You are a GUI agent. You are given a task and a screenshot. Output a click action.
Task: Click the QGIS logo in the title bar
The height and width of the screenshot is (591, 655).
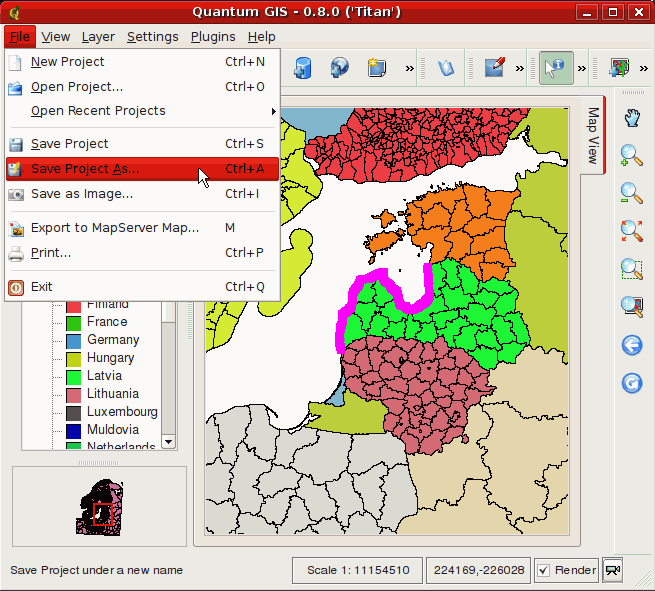15,12
